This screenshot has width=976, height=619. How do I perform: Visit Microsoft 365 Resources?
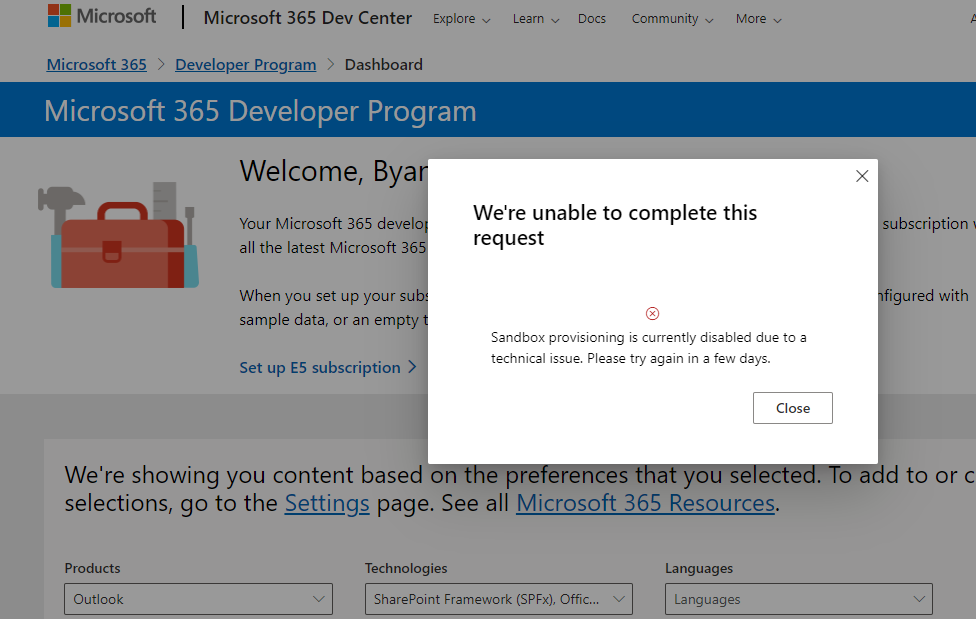[x=645, y=503]
